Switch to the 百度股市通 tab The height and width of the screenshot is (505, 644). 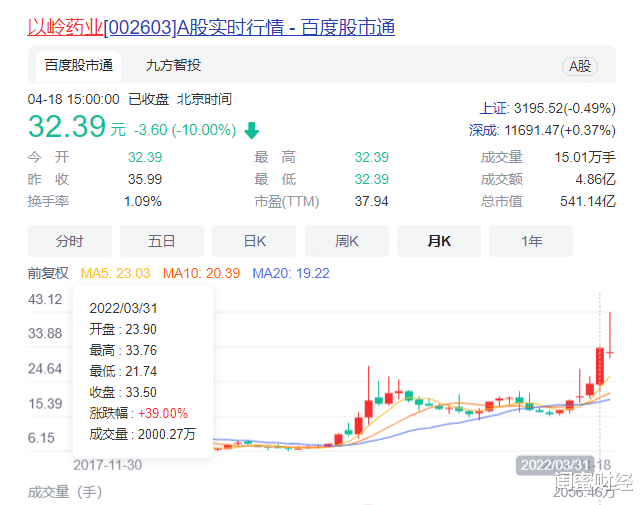coord(78,66)
